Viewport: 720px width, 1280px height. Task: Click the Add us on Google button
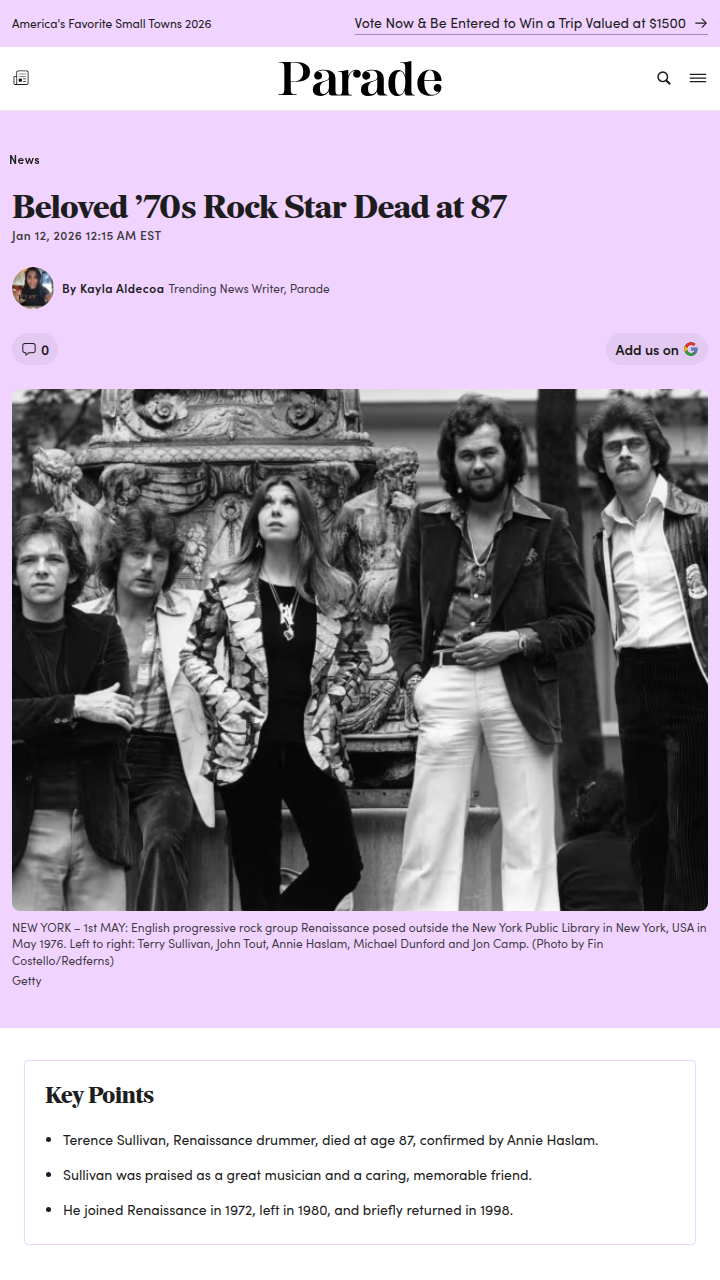coord(657,349)
